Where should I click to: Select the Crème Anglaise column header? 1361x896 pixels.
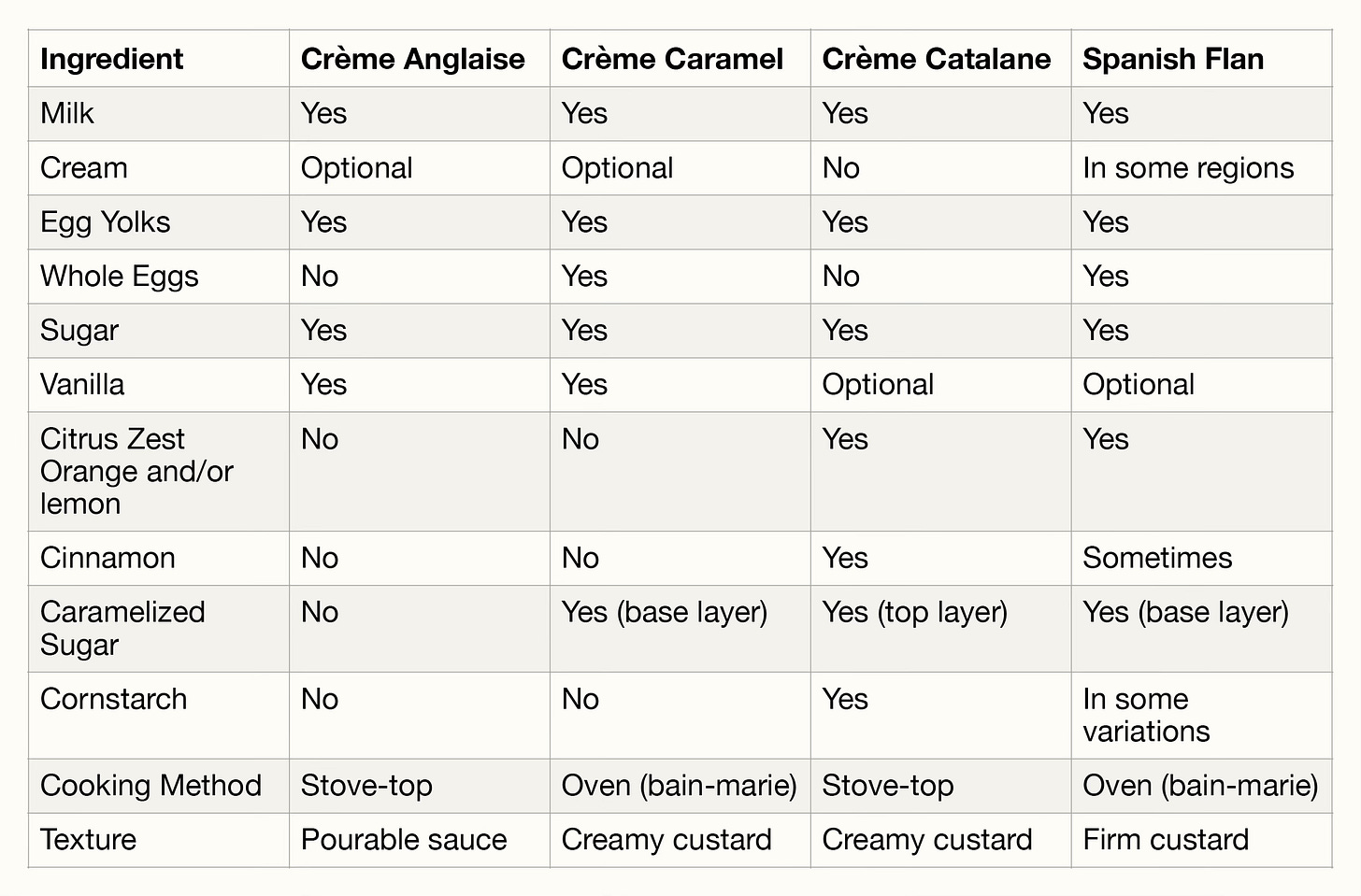(x=412, y=59)
